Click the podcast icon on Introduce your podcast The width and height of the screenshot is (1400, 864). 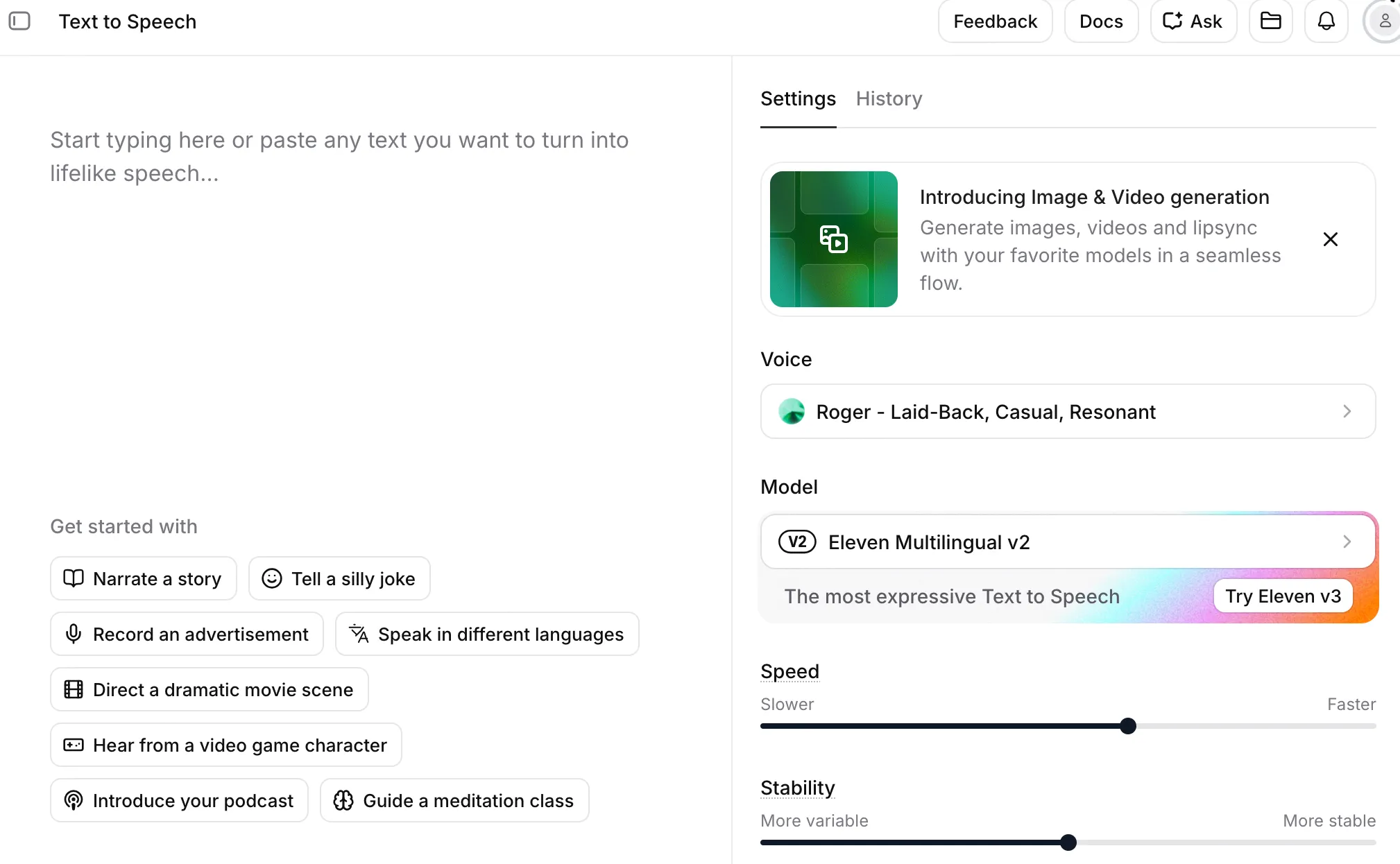[74, 800]
